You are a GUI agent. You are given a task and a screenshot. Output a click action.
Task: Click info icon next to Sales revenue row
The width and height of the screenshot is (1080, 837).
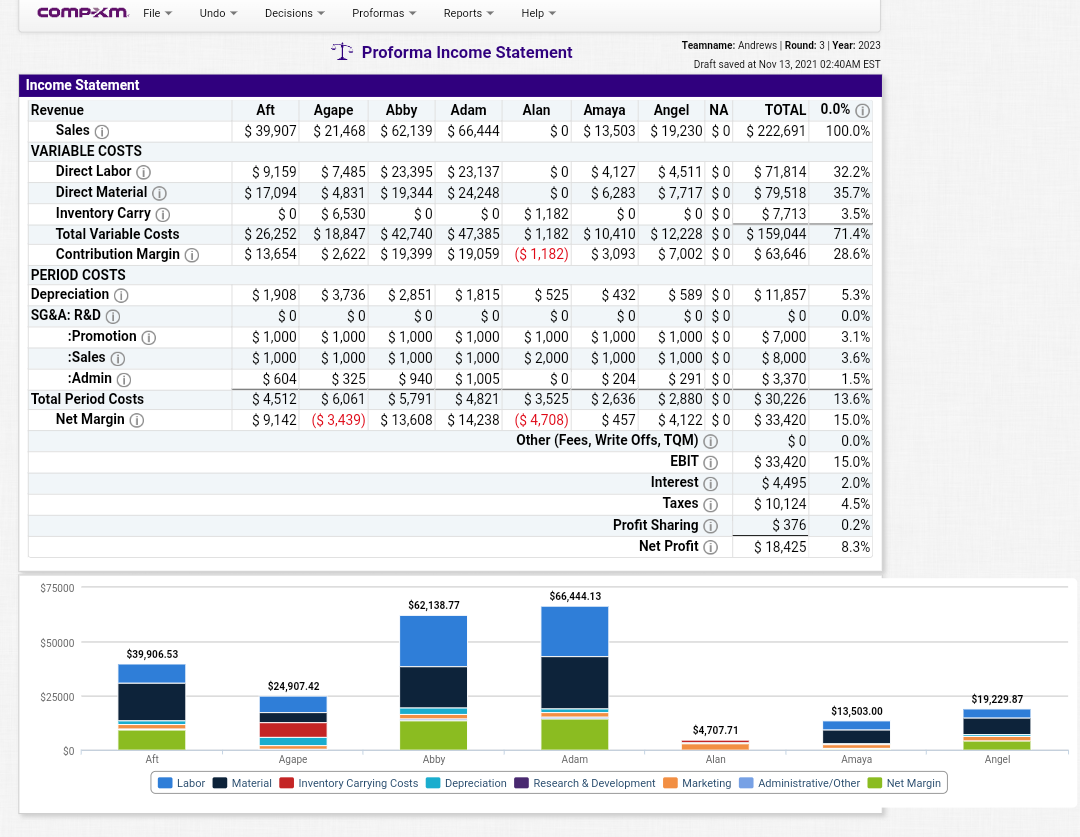(102, 132)
